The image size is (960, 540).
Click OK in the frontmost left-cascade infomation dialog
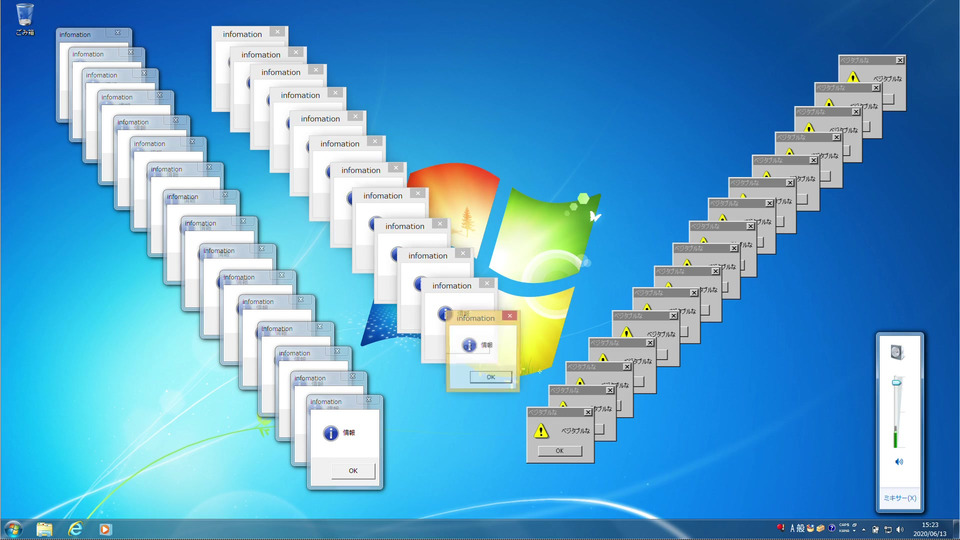(353, 471)
